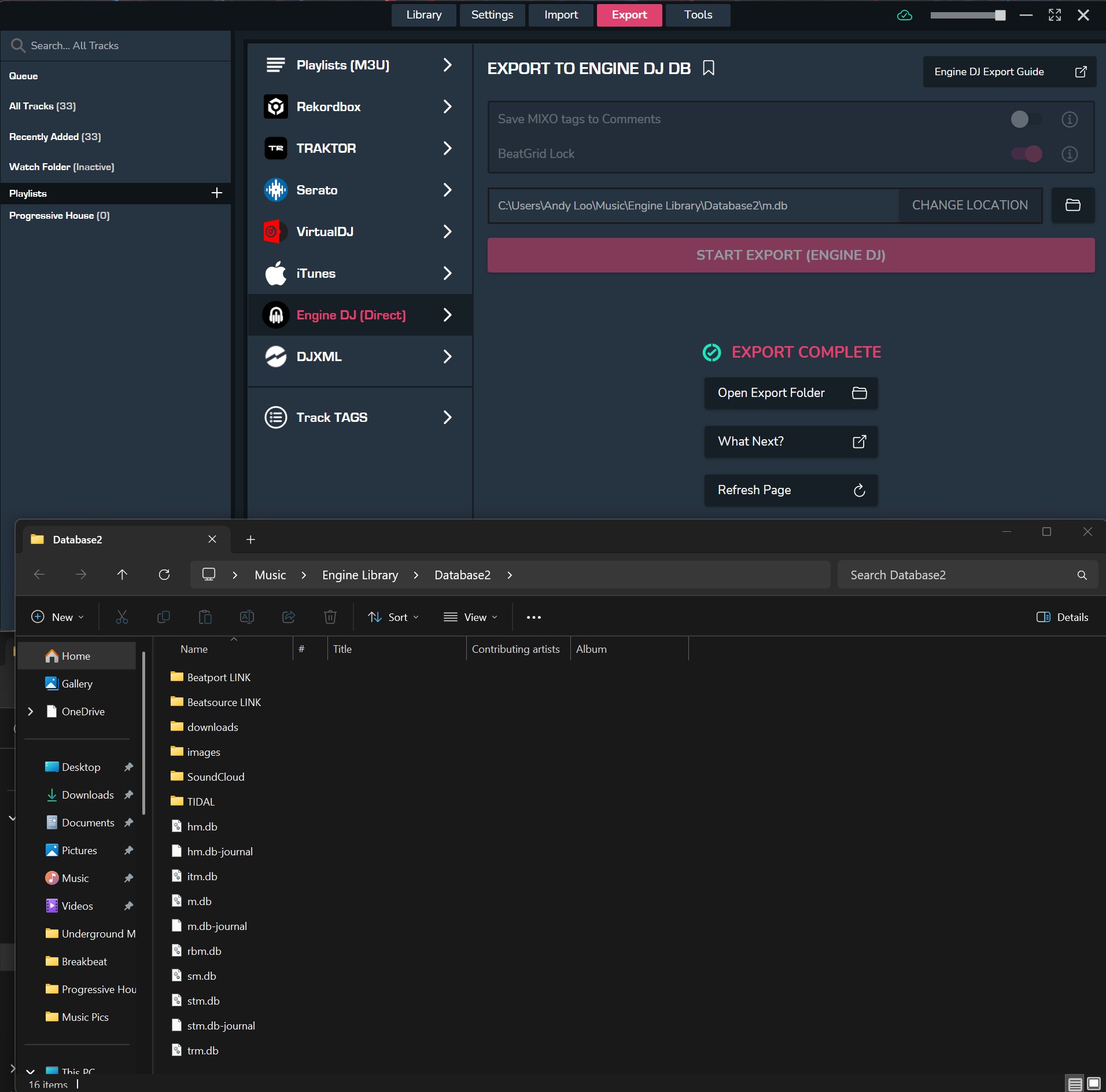Click the Track TAGS list icon
Screen dimensions: 1106x1092
pos(276,417)
